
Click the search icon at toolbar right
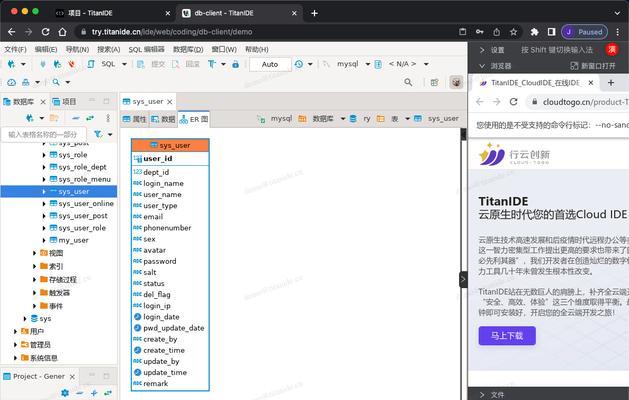pyautogui.click(x=408, y=82)
